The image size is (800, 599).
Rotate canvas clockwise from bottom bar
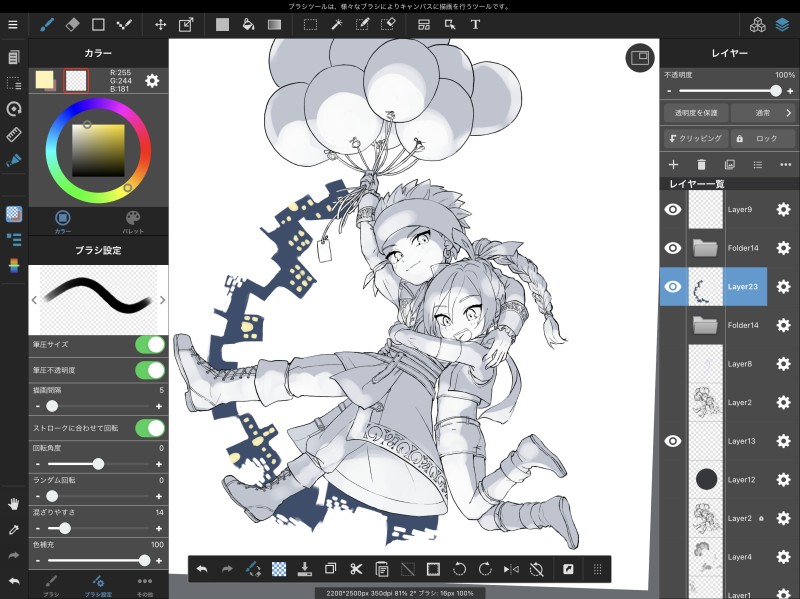pyautogui.click(x=485, y=569)
